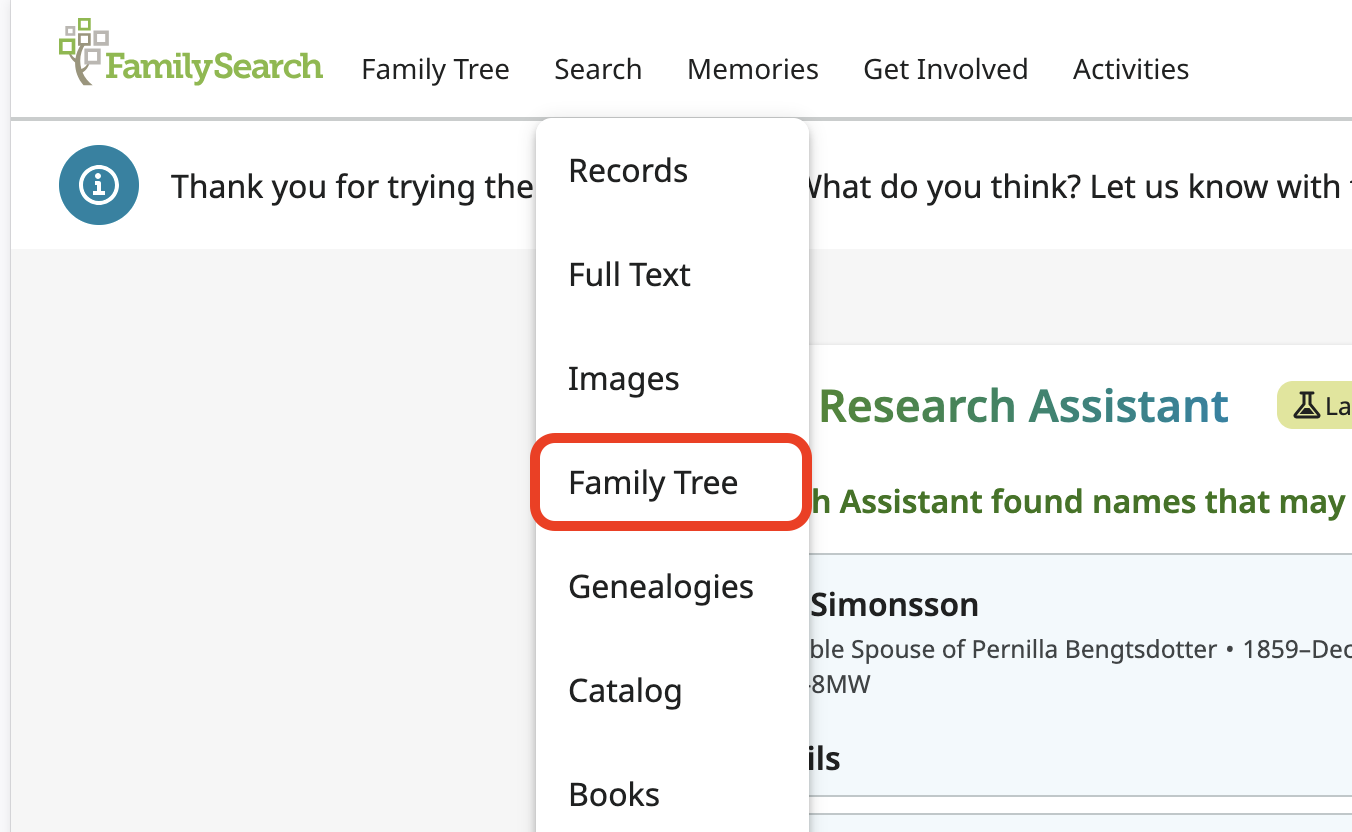Screen dimensions: 1352x832
Task: Toggle the Search menu in the header
Action: point(598,69)
